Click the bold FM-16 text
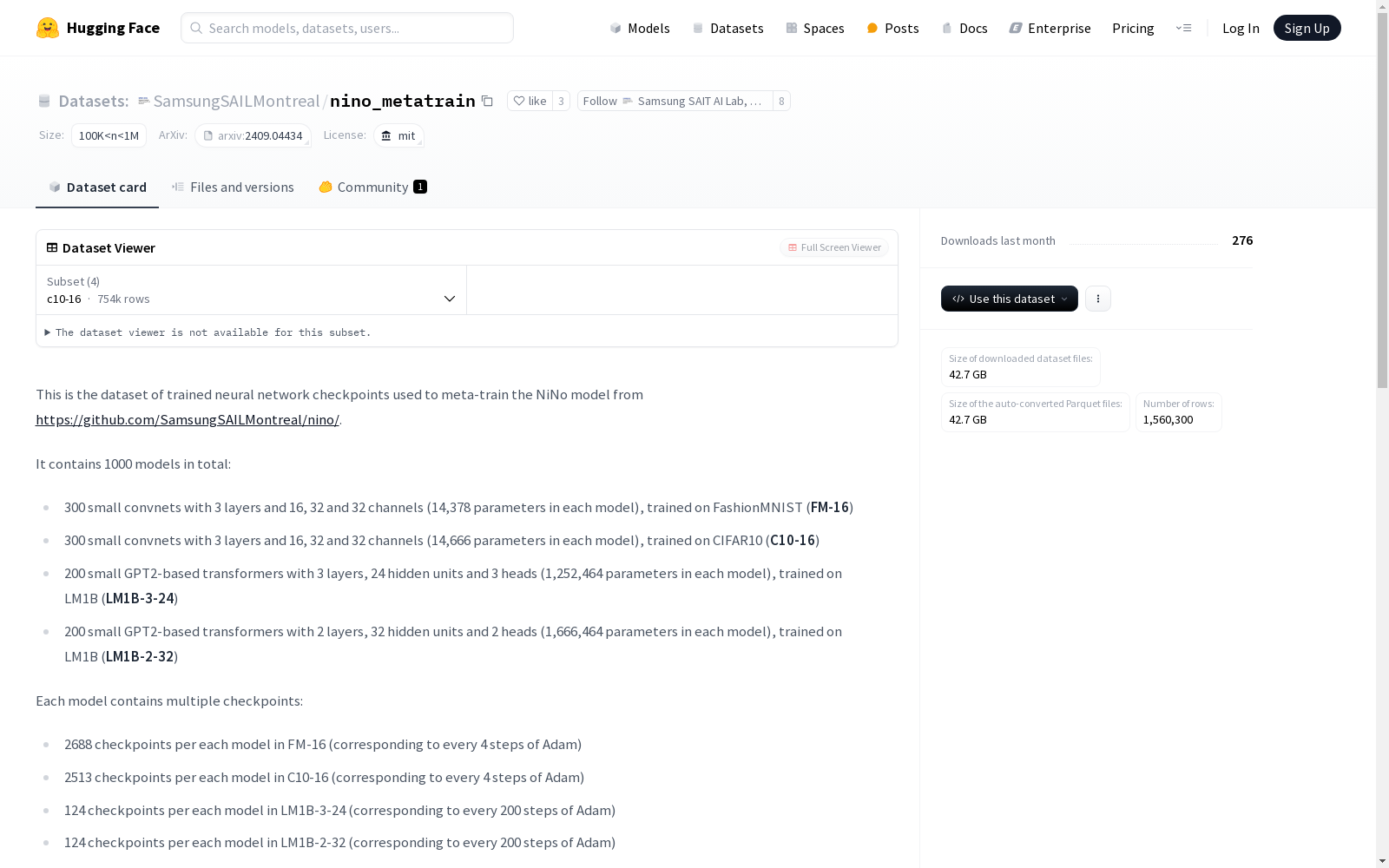Image resolution: width=1389 pixels, height=868 pixels. [829, 507]
